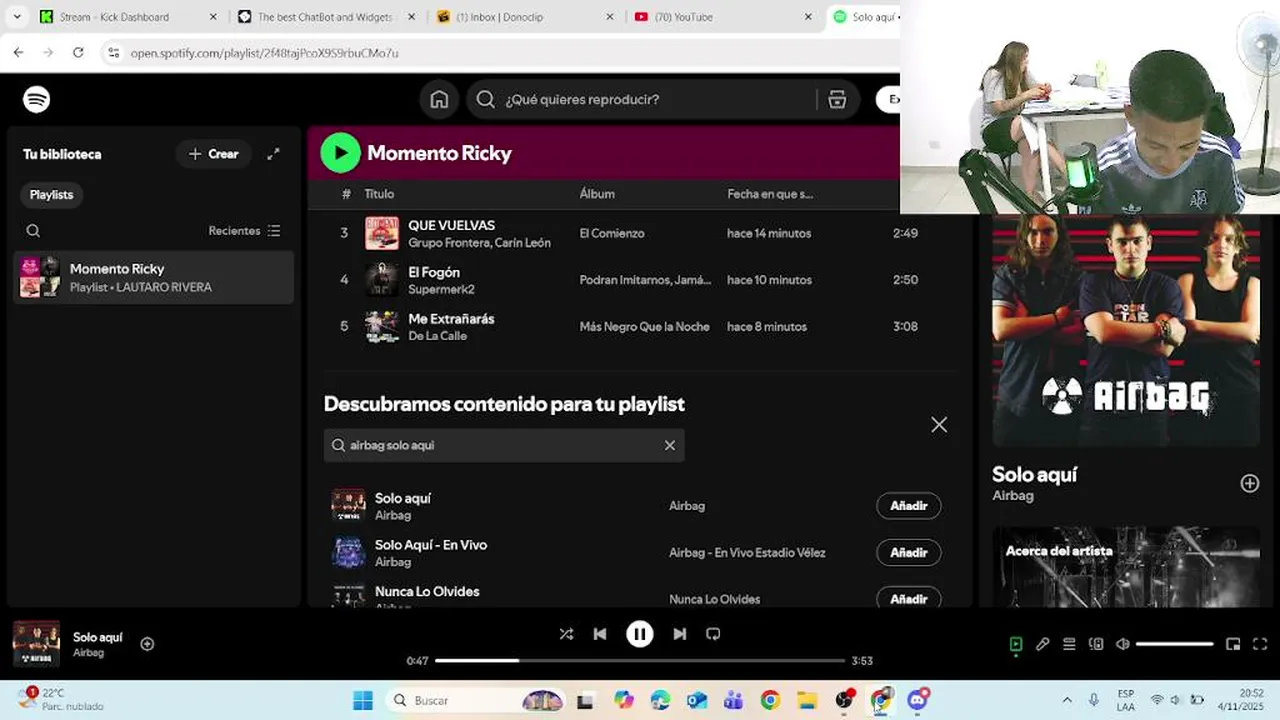The image size is (1280, 720).
Task: Open the Windows Start menu
Action: click(363, 700)
